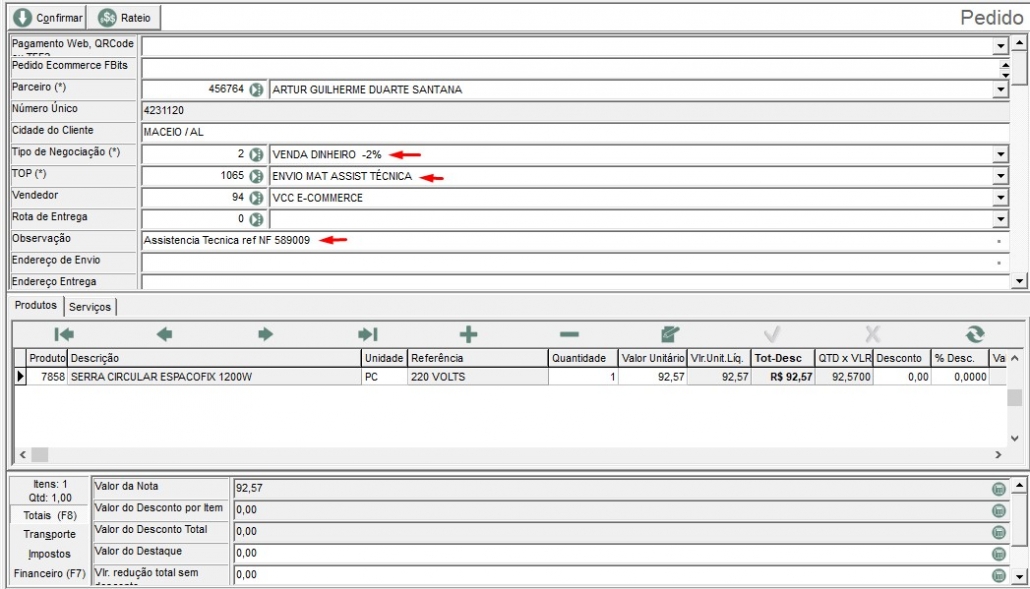1030x589 pixels.
Task: Open the Transporte section tab
Action: pyautogui.click(x=50, y=534)
